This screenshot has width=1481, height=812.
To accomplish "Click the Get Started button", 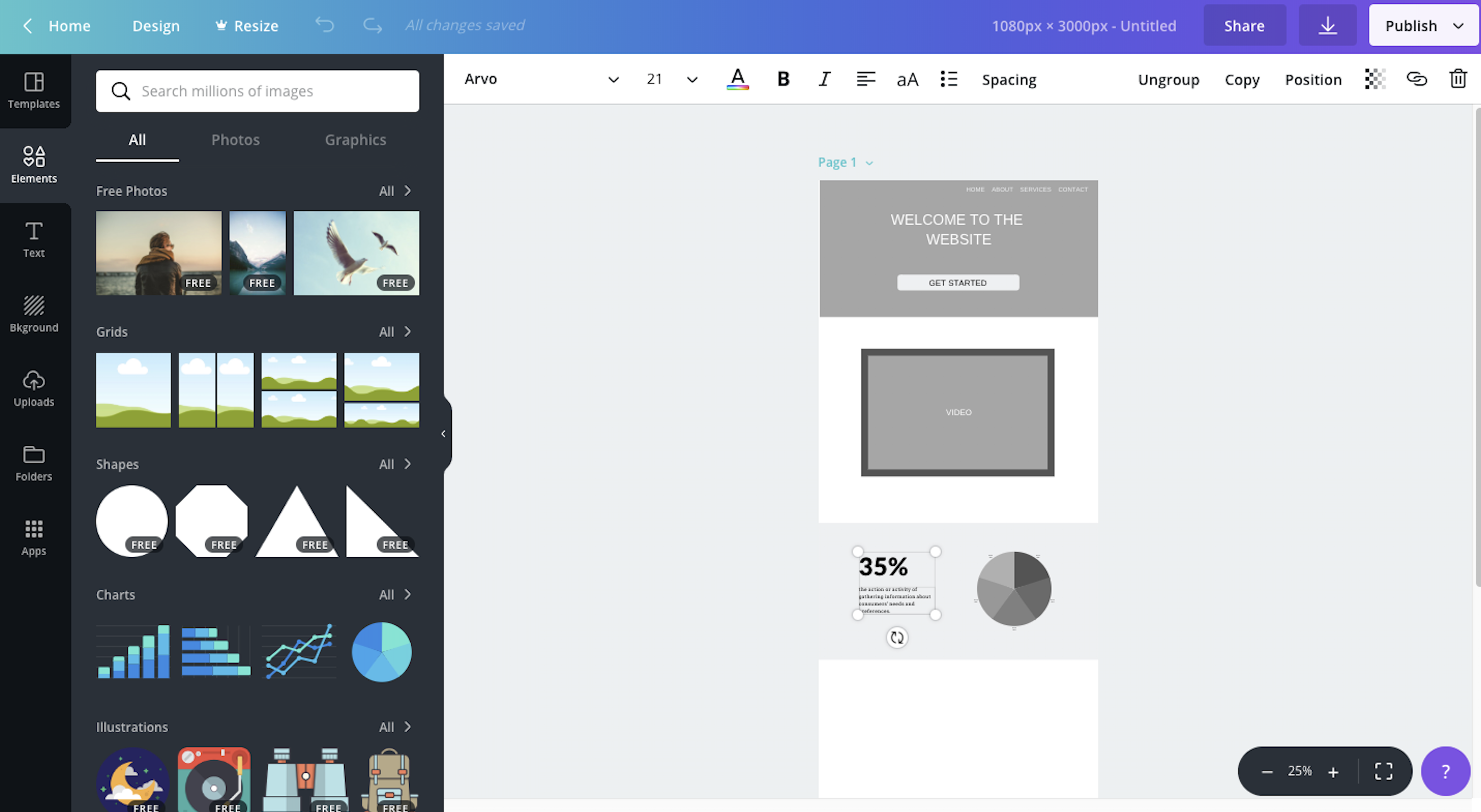I will coord(957,282).
